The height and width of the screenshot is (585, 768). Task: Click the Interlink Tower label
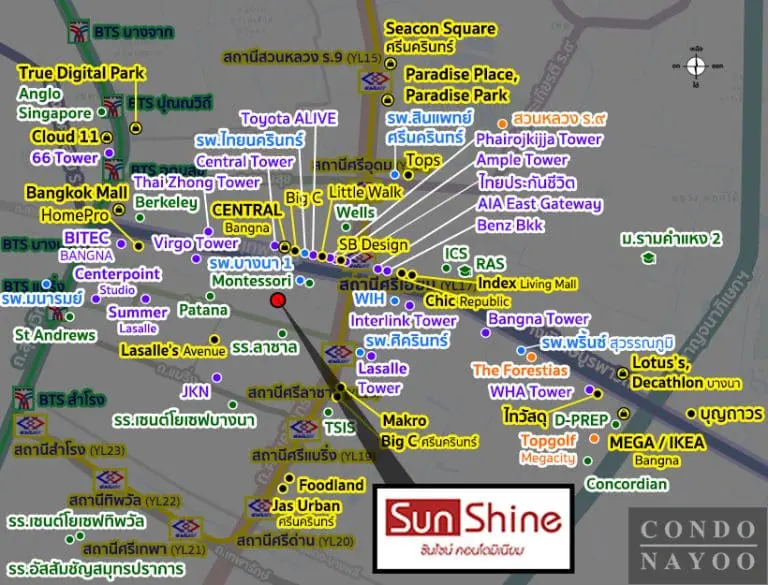pyautogui.click(x=404, y=321)
